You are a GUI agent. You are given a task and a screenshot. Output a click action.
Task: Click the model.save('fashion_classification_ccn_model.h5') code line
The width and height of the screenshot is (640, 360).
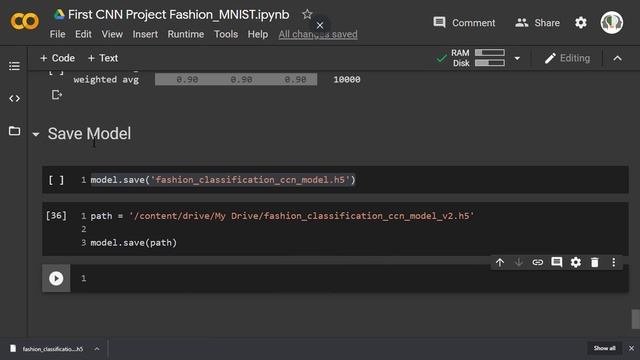[x=223, y=180]
